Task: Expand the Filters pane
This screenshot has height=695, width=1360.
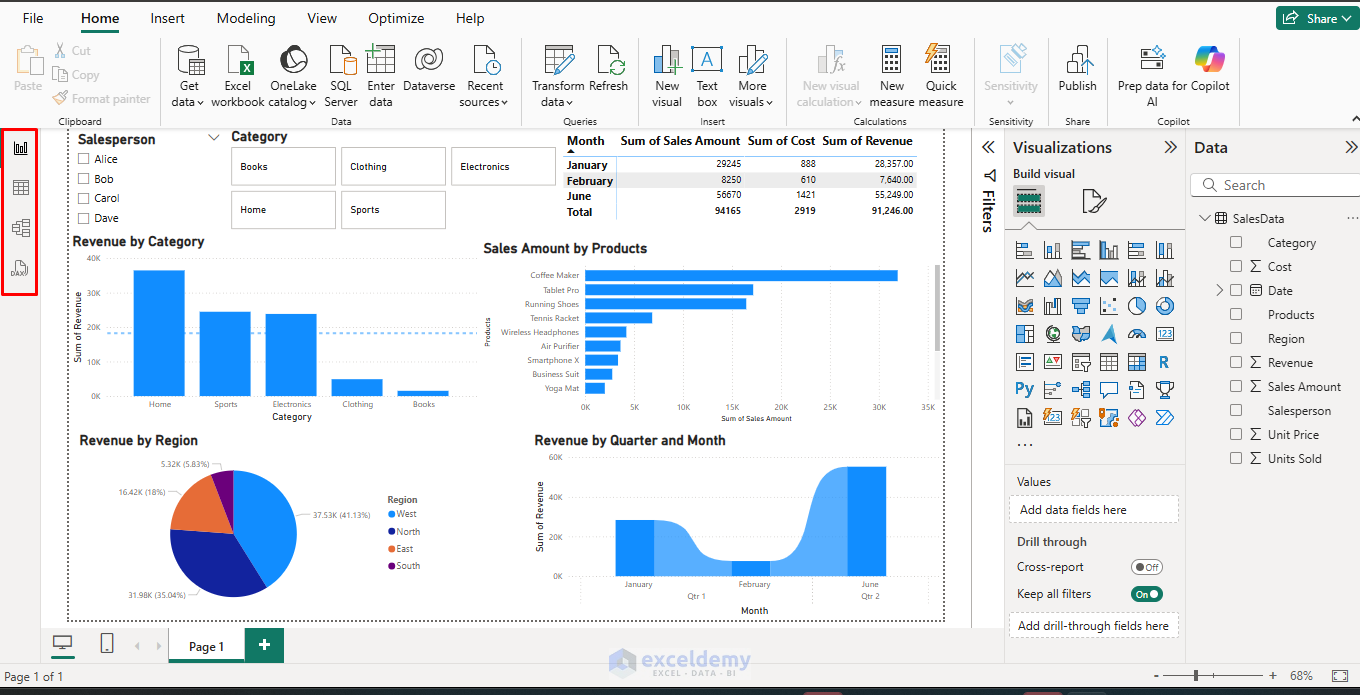Action: click(x=988, y=147)
